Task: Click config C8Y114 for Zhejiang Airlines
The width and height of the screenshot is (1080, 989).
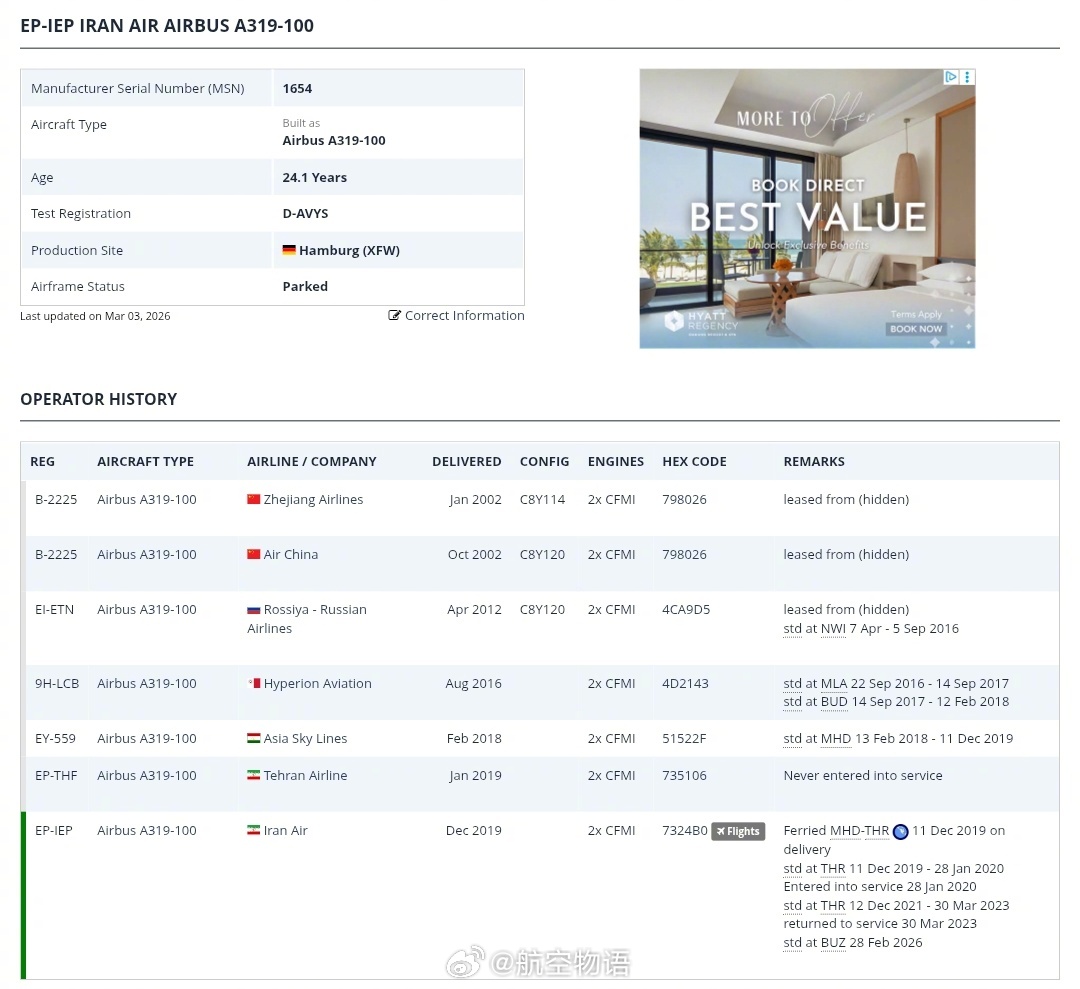Action: tap(542, 499)
